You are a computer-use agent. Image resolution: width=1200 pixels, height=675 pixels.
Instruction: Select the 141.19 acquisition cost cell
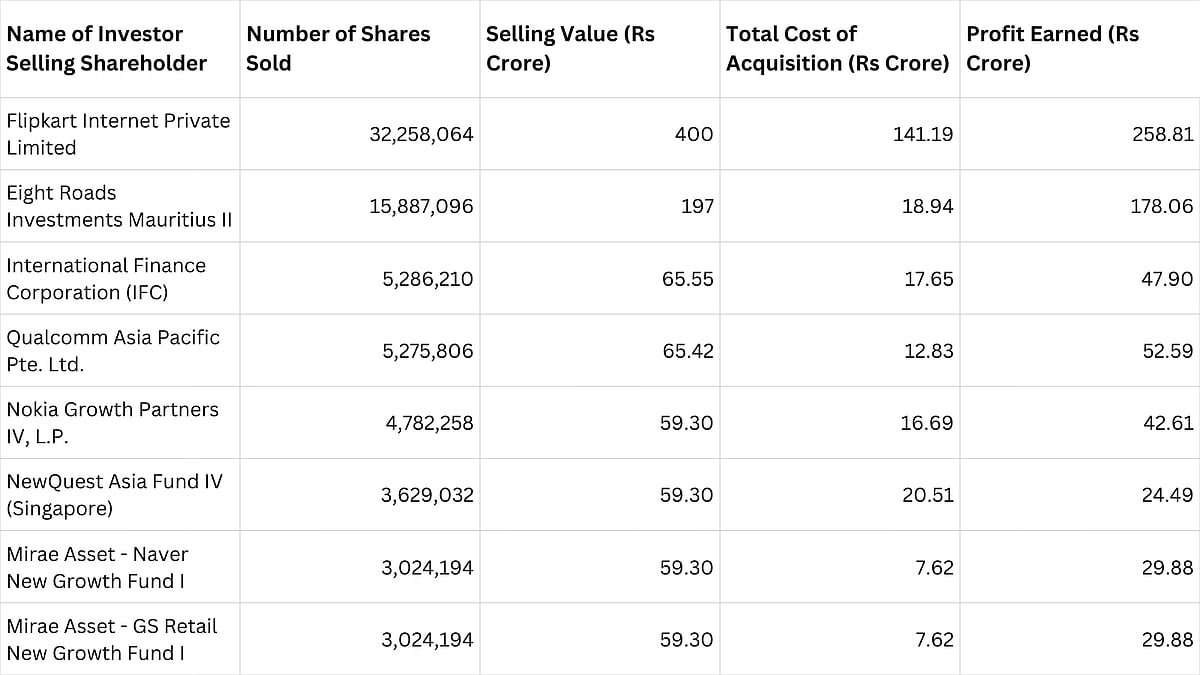coord(923,134)
